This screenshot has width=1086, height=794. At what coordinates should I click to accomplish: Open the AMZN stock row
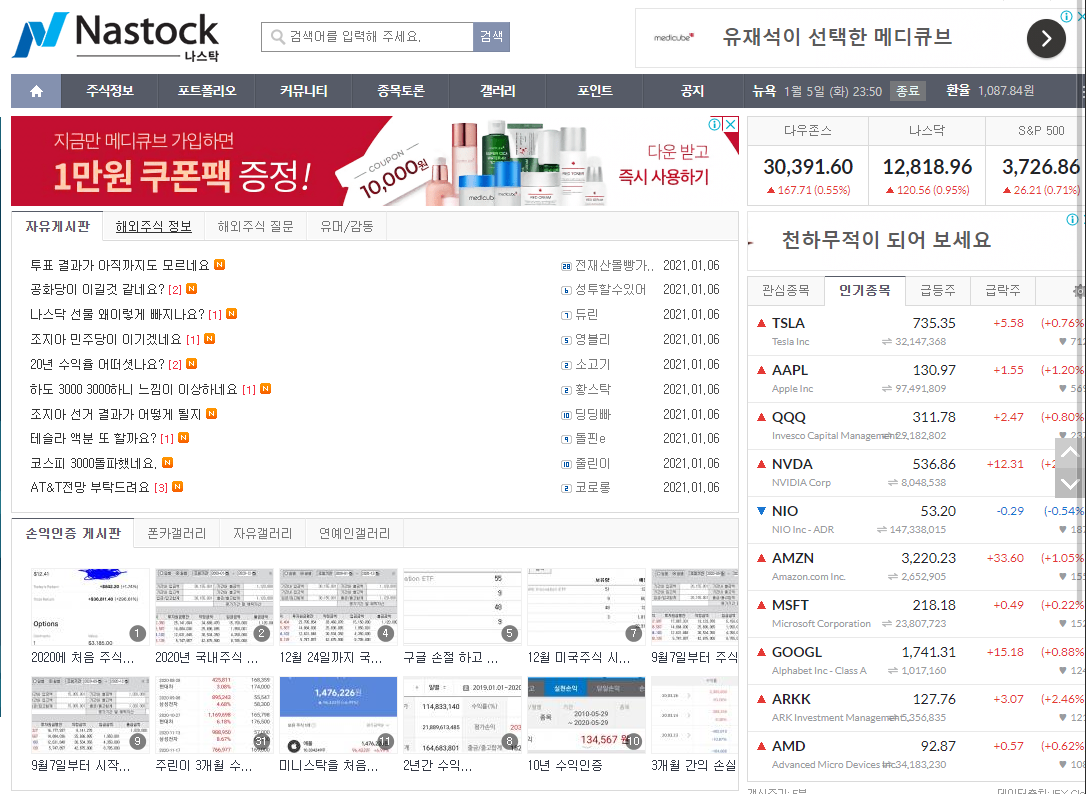(916, 567)
